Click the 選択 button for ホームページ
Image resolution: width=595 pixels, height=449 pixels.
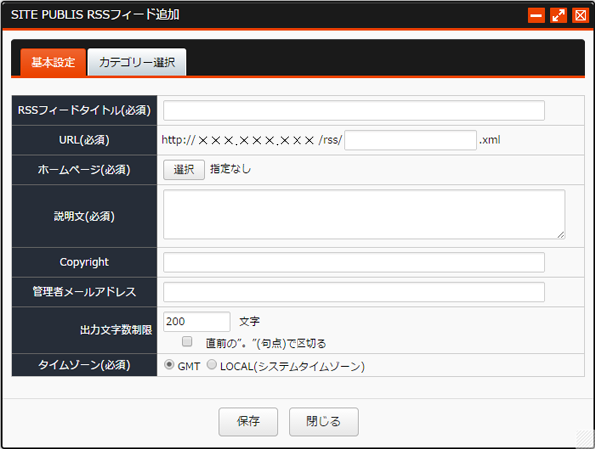184,170
